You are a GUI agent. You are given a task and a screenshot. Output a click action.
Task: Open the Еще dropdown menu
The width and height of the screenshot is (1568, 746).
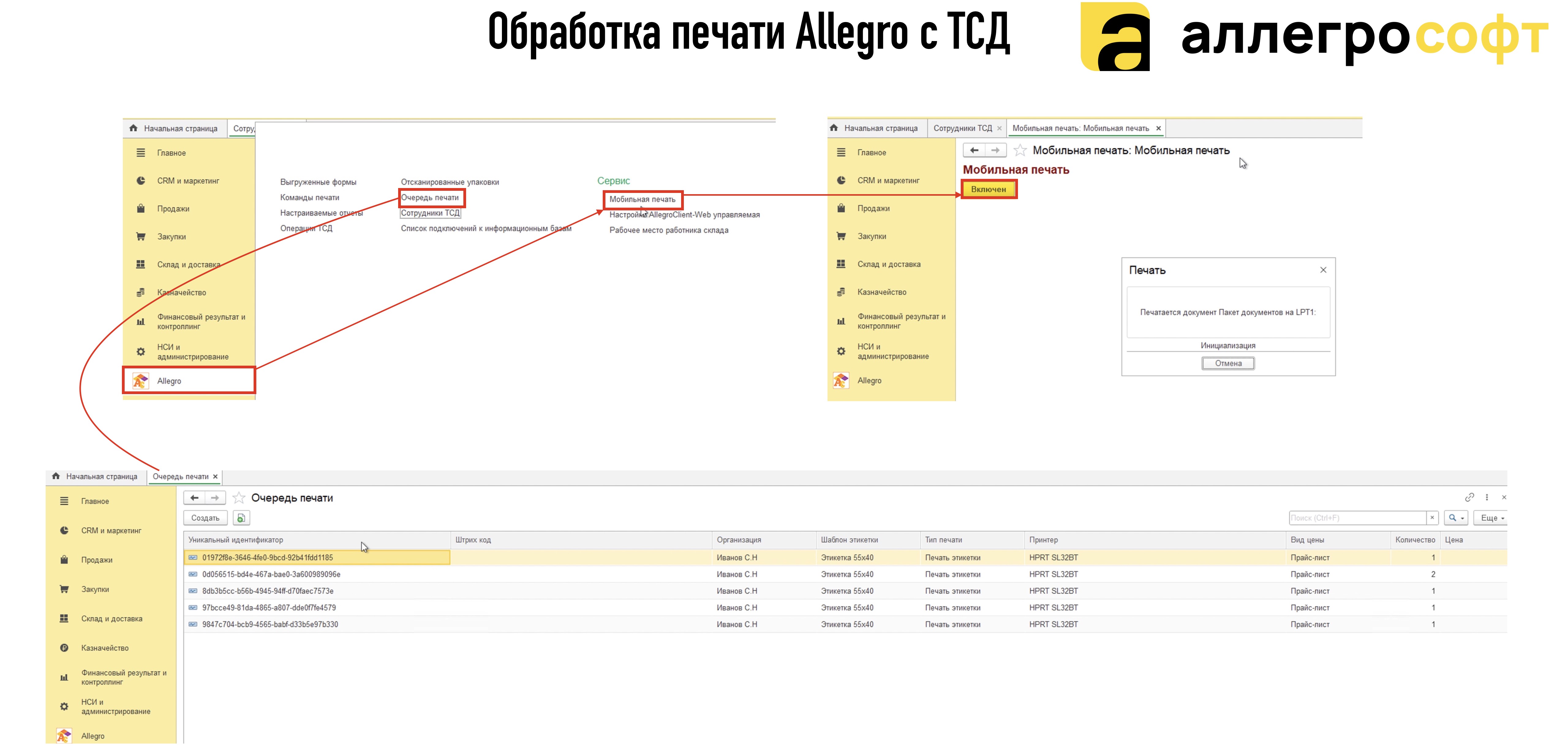click(x=1491, y=518)
